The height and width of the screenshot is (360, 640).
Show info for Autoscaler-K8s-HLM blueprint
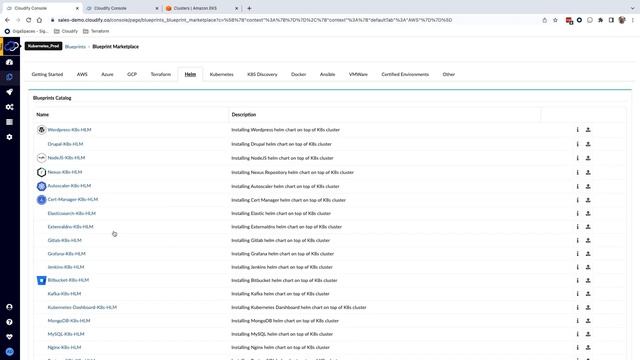point(578,186)
